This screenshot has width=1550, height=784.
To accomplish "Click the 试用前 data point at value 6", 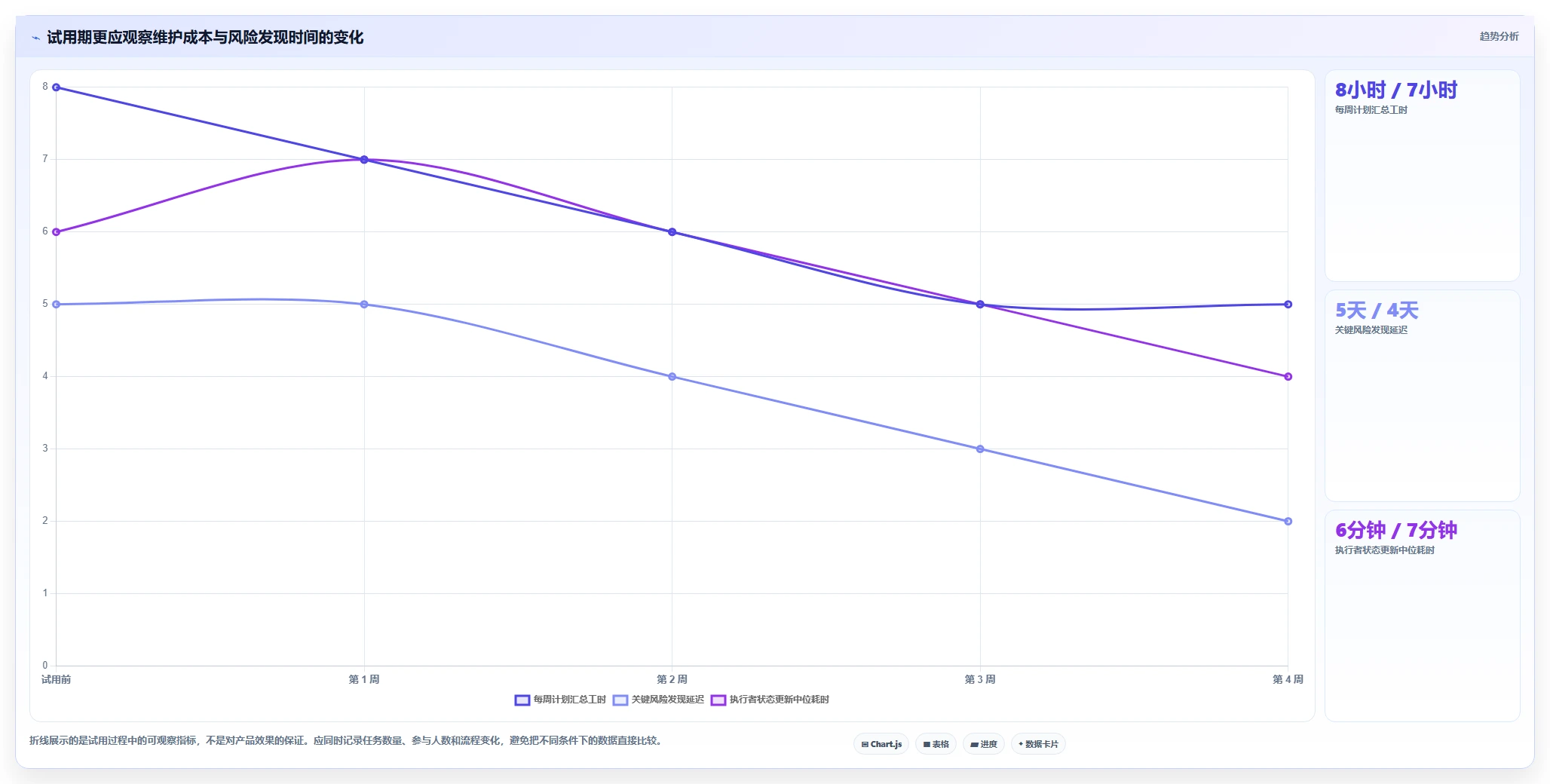I will pyautogui.click(x=57, y=232).
